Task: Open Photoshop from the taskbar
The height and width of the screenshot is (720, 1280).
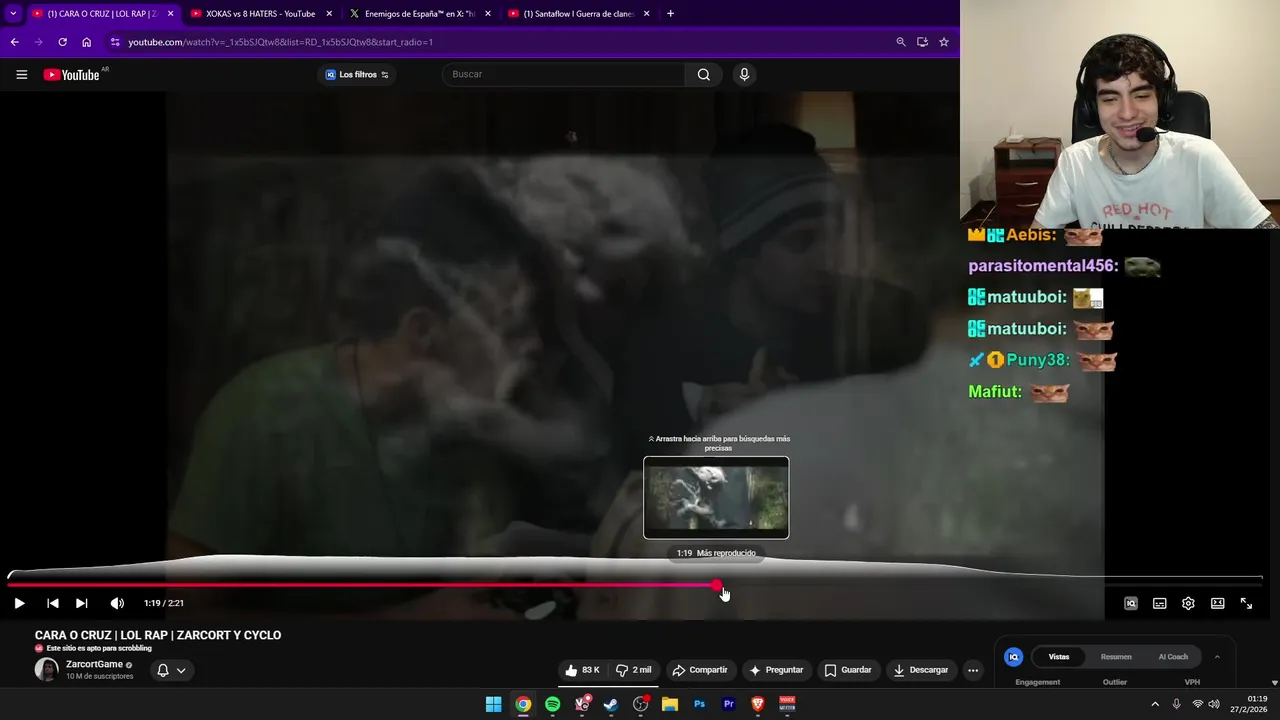Action: point(699,704)
